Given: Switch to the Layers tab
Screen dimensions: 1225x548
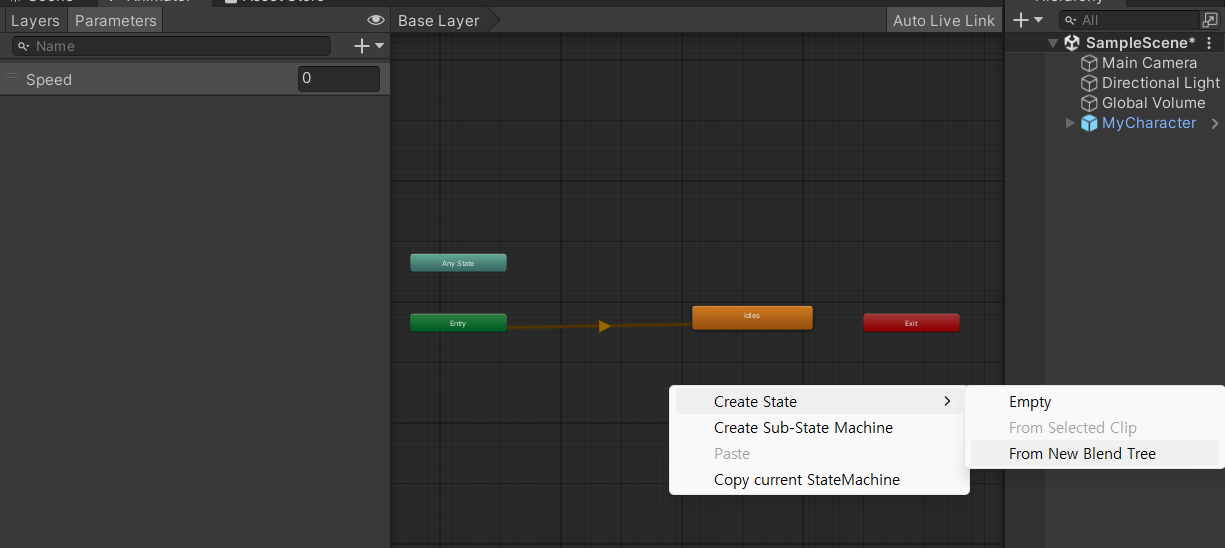Looking at the screenshot, I should (35, 20).
